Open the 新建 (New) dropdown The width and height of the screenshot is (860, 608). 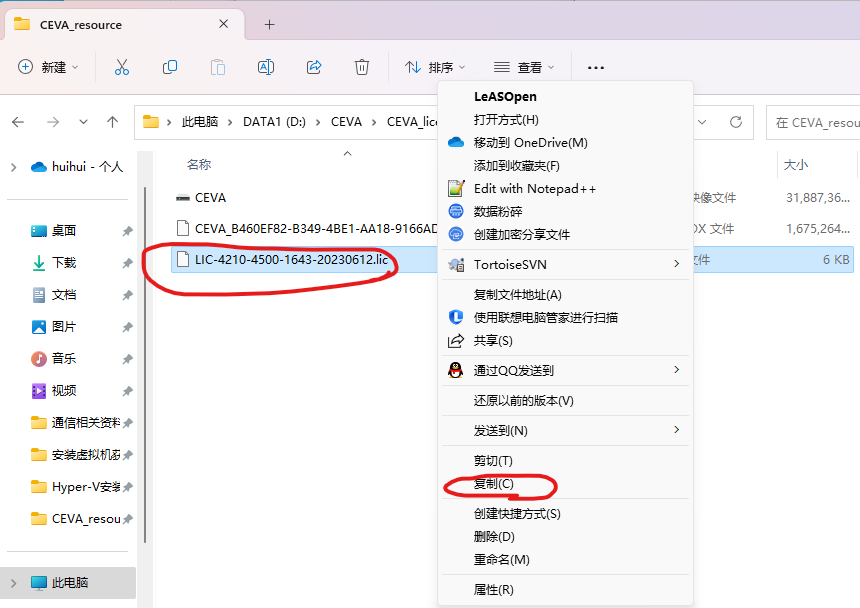pyautogui.click(x=48, y=67)
